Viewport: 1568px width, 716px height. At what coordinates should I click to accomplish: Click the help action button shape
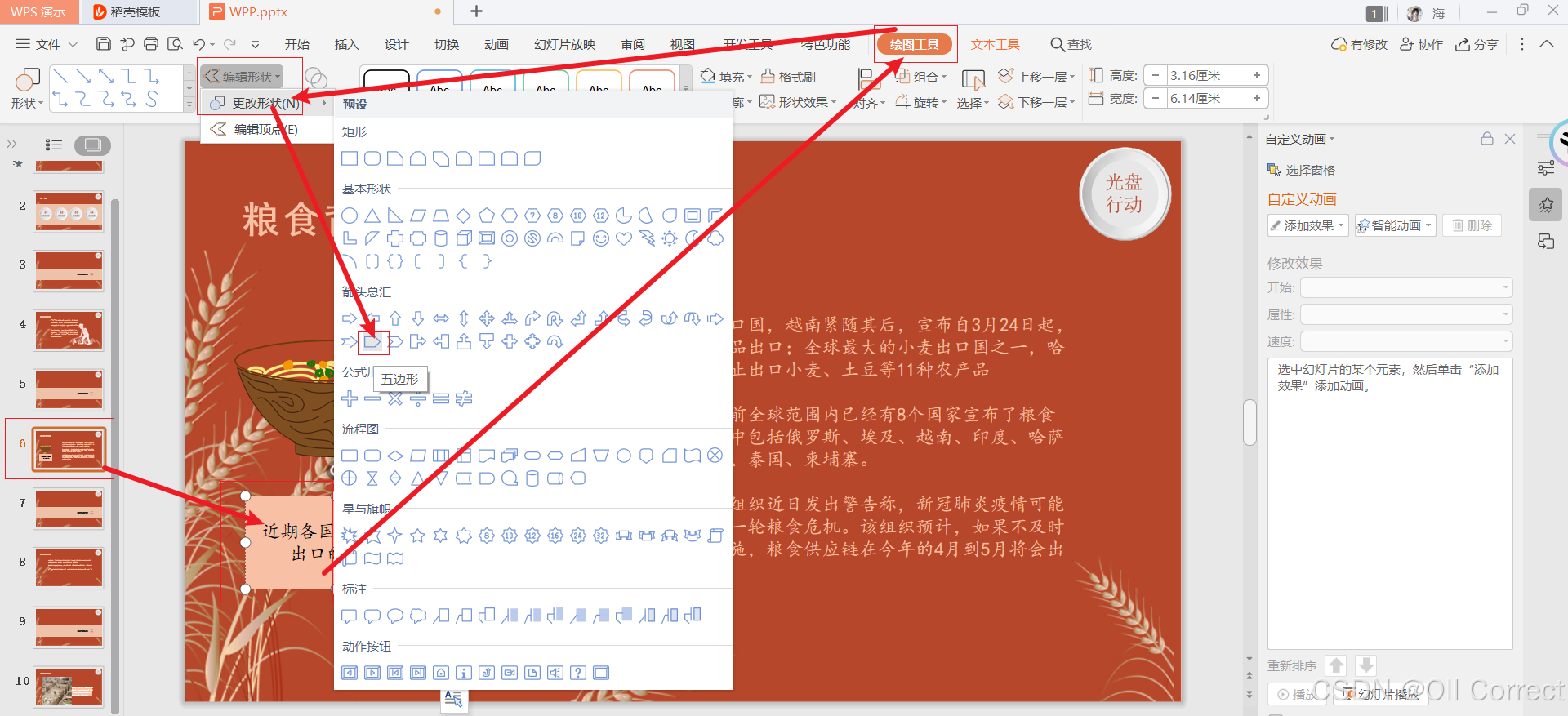tap(578, 673)
